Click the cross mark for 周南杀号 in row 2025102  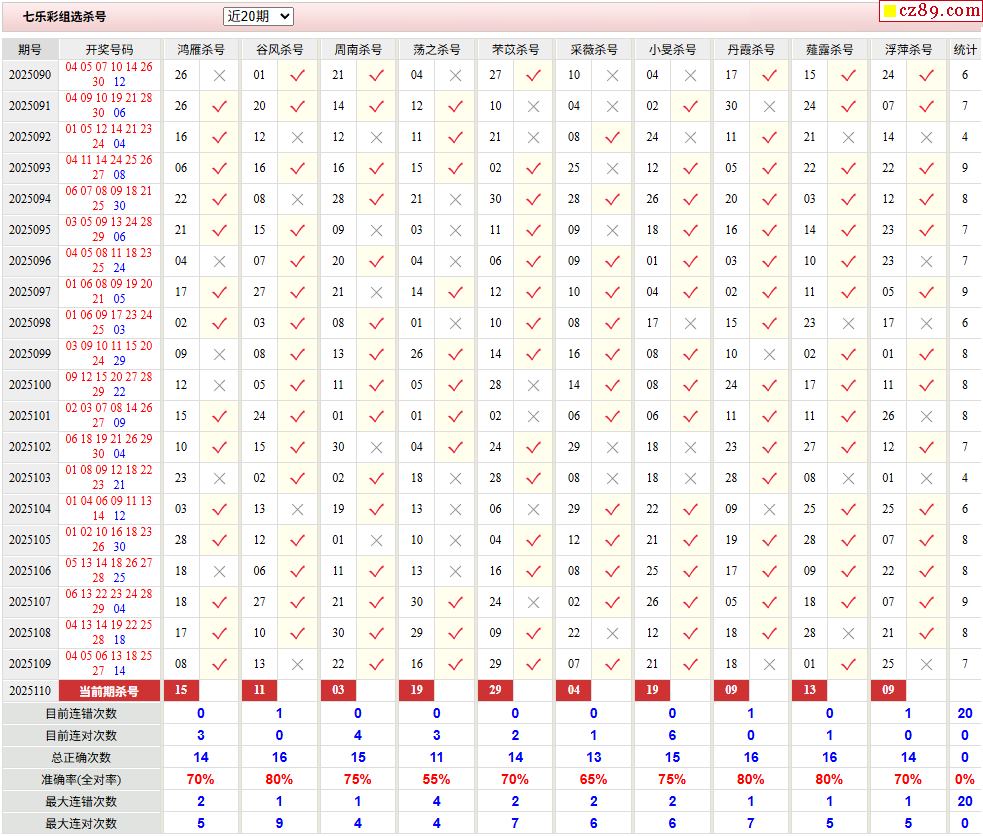[377, 448]
